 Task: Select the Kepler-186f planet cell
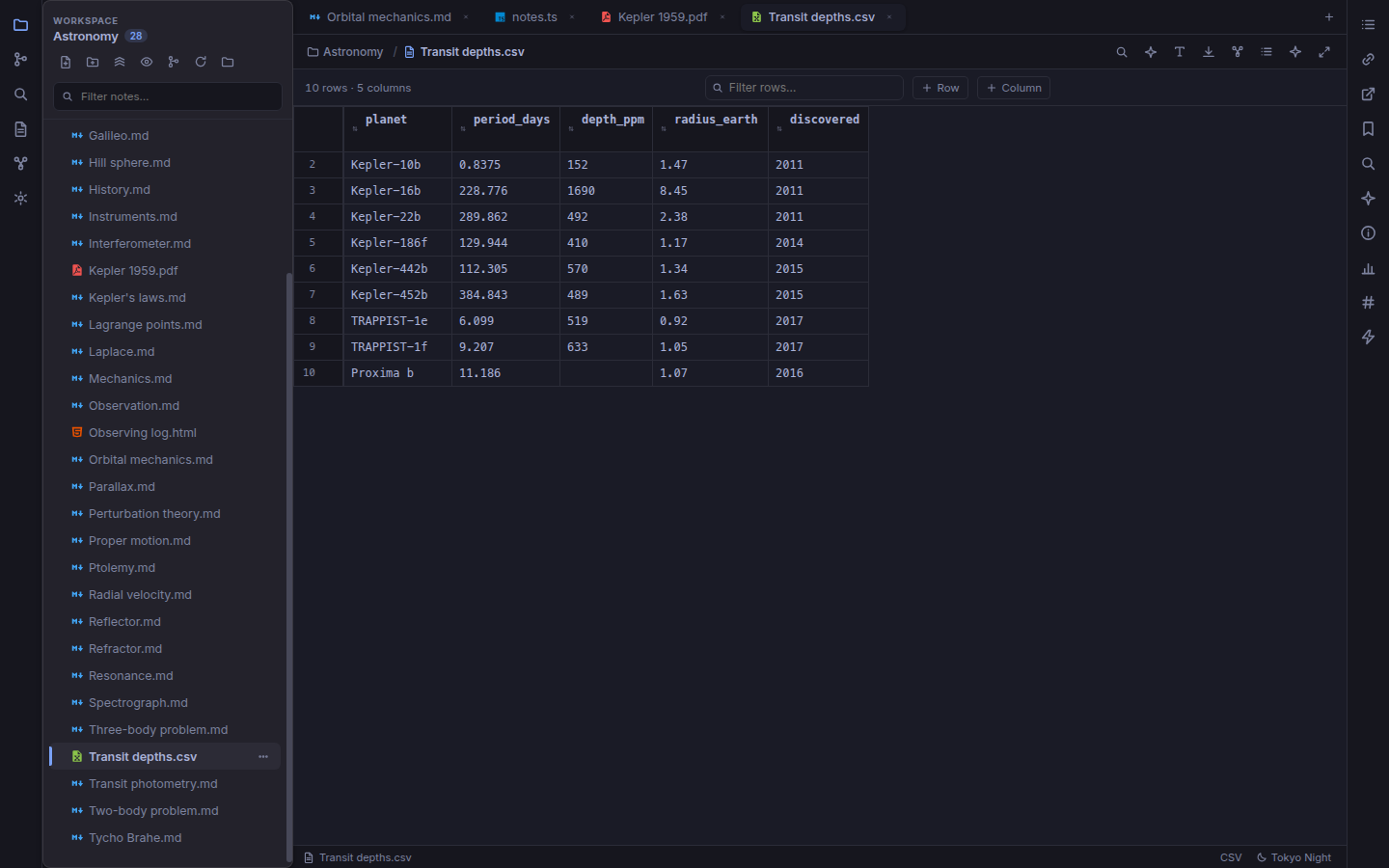pos(397,243)
